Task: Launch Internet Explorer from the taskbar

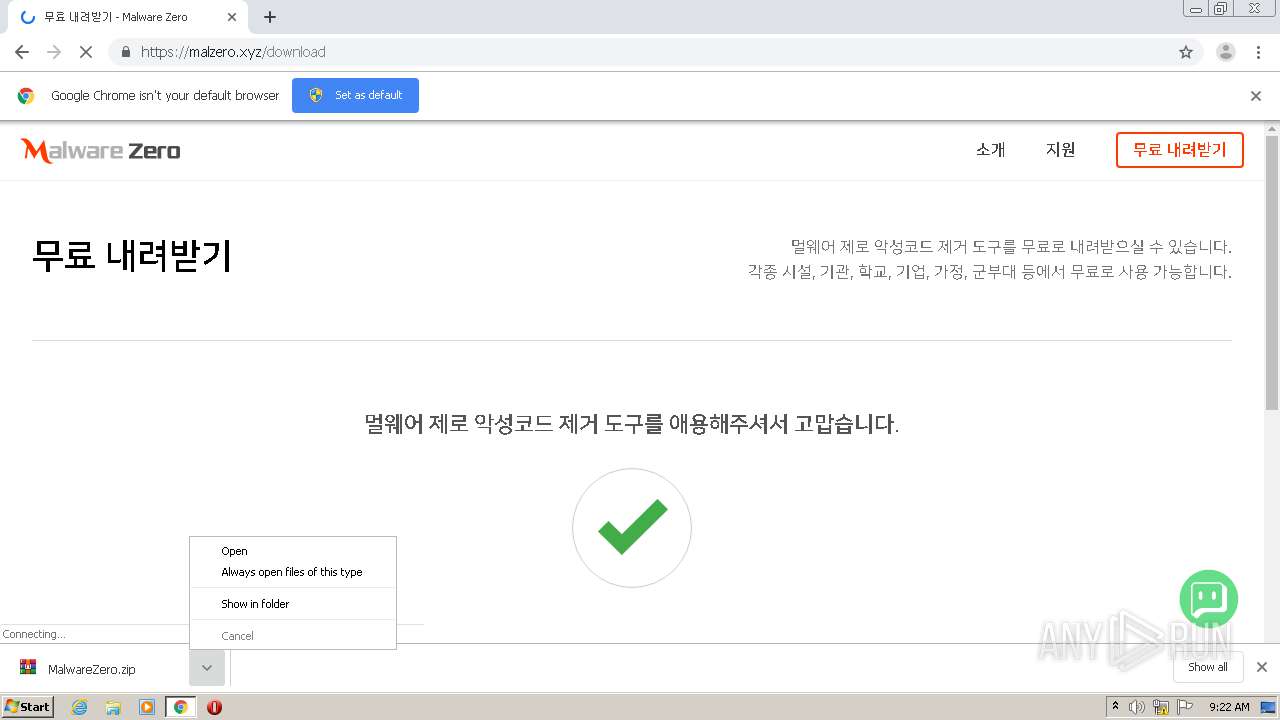Action: point(79,707)
